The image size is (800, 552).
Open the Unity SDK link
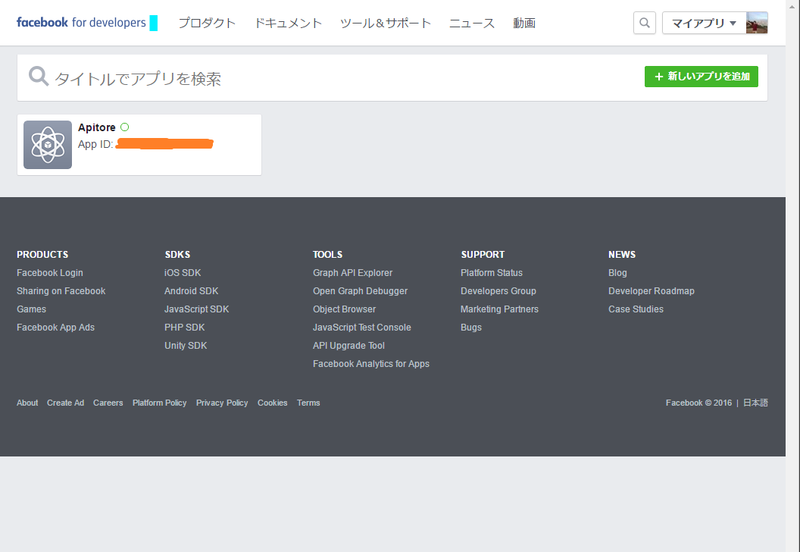click(x=185, y=345)
